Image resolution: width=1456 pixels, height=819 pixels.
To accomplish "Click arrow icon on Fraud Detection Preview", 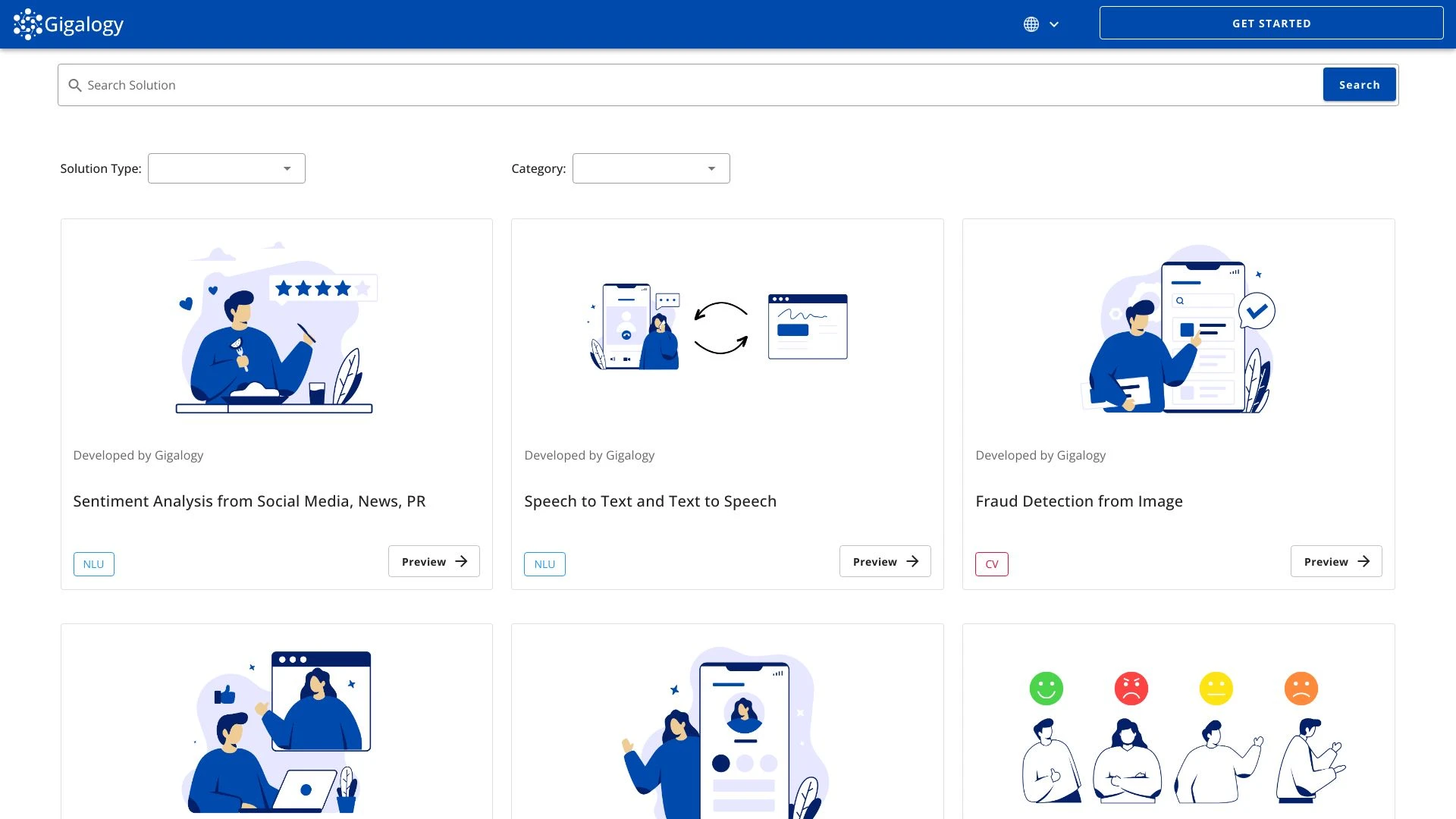I will click(x=1363, y=561).
